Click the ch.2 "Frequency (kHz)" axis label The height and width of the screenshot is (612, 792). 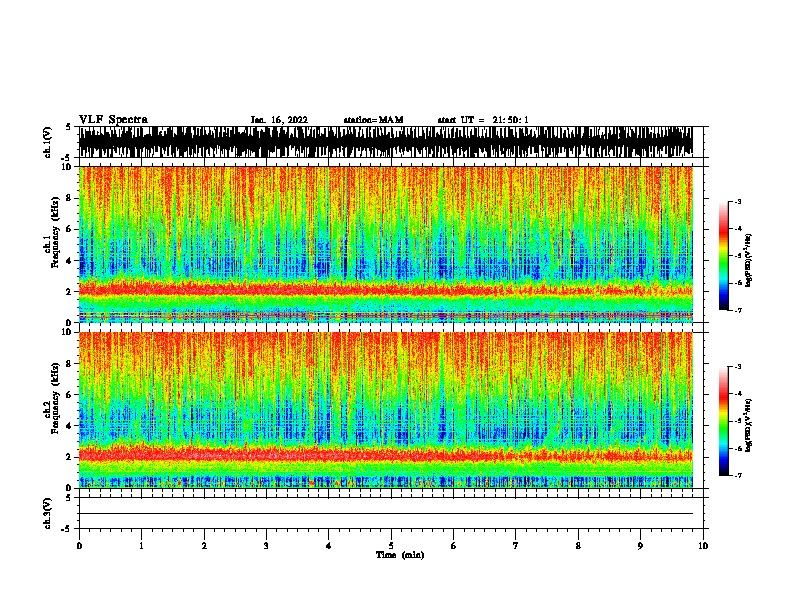(55, 398)
